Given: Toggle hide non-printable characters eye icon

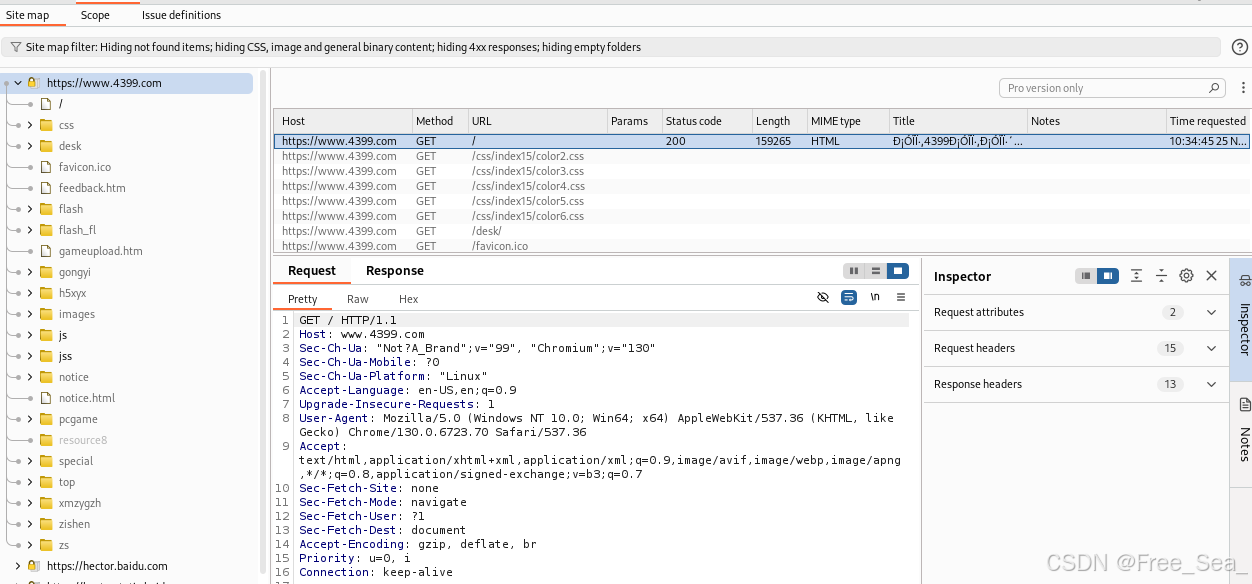Looking at the screenshot, I should [823, 297].
